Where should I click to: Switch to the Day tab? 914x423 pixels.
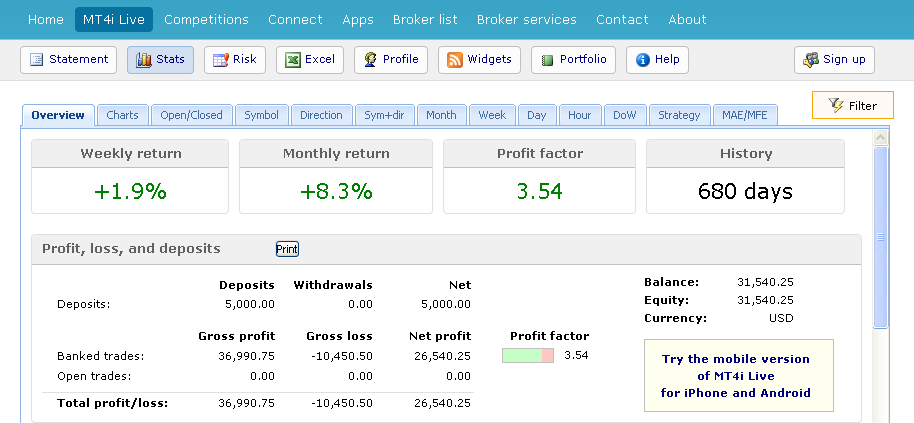pyautogui.click(x=536, y=115)
